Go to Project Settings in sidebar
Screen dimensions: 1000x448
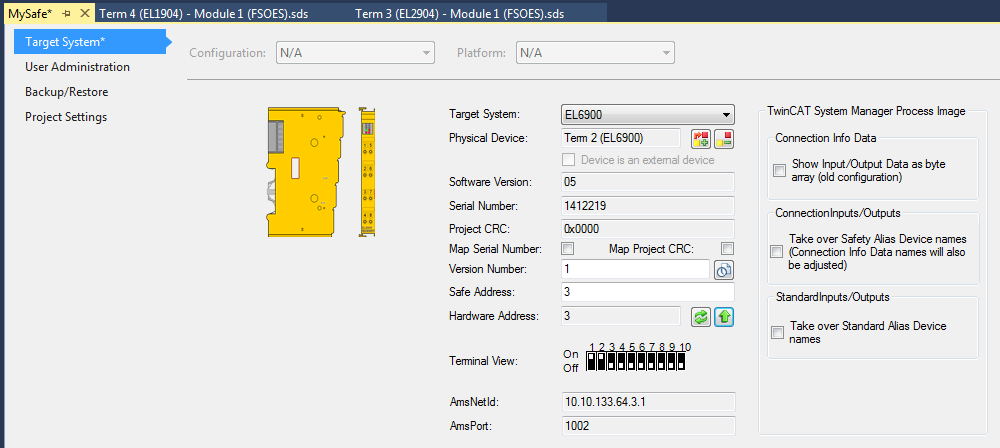66,117
